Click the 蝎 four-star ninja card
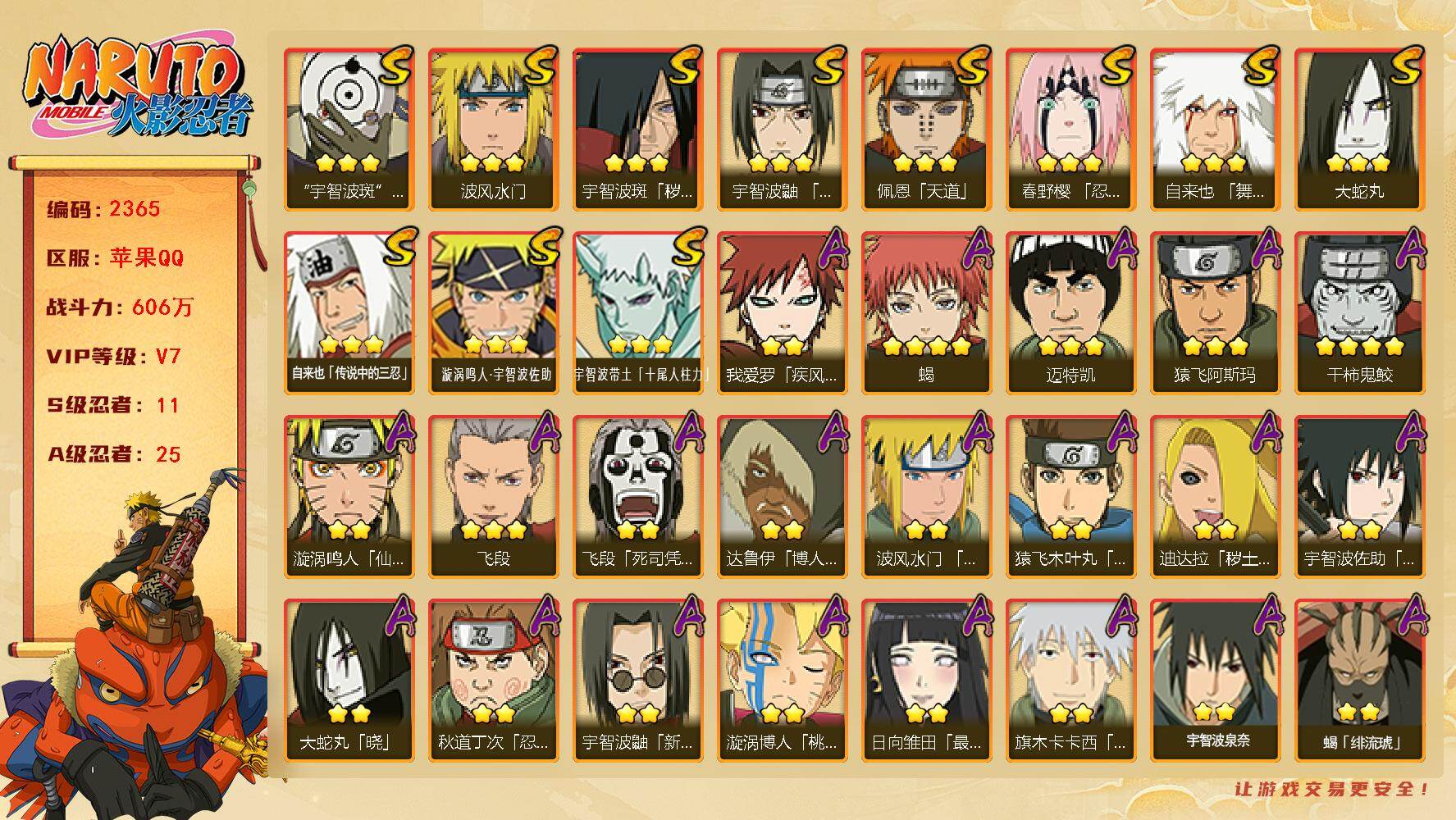Screen dimensions: 1456x820 click(926, 313)
